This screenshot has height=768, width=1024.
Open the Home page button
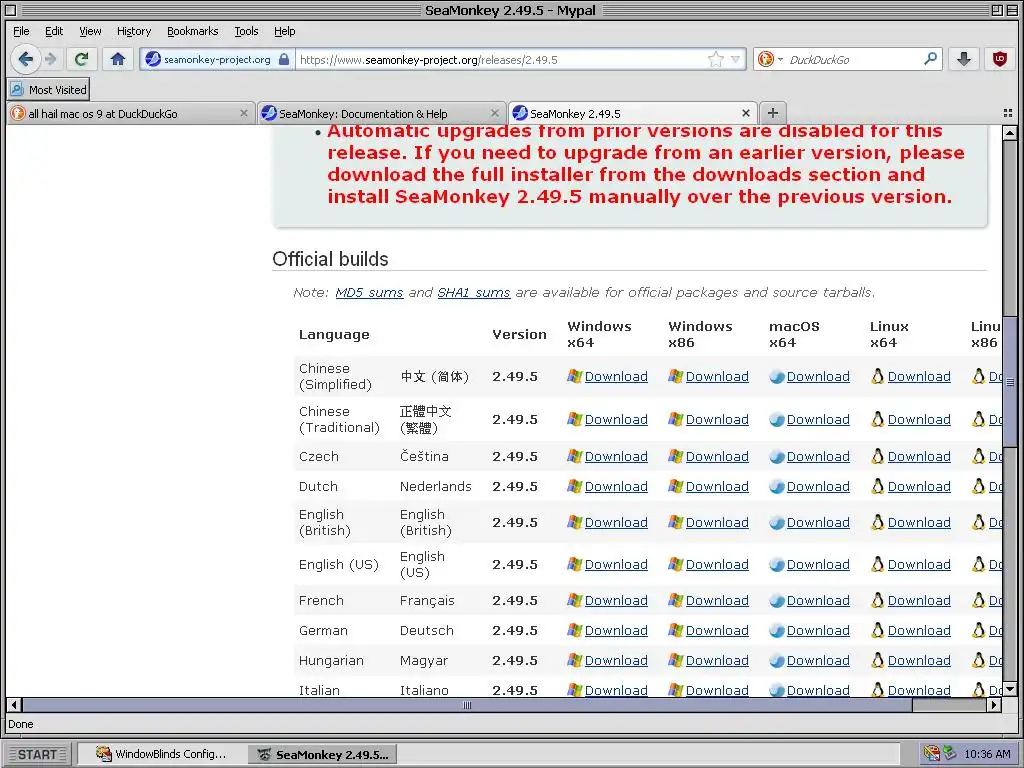coord(118,59)
